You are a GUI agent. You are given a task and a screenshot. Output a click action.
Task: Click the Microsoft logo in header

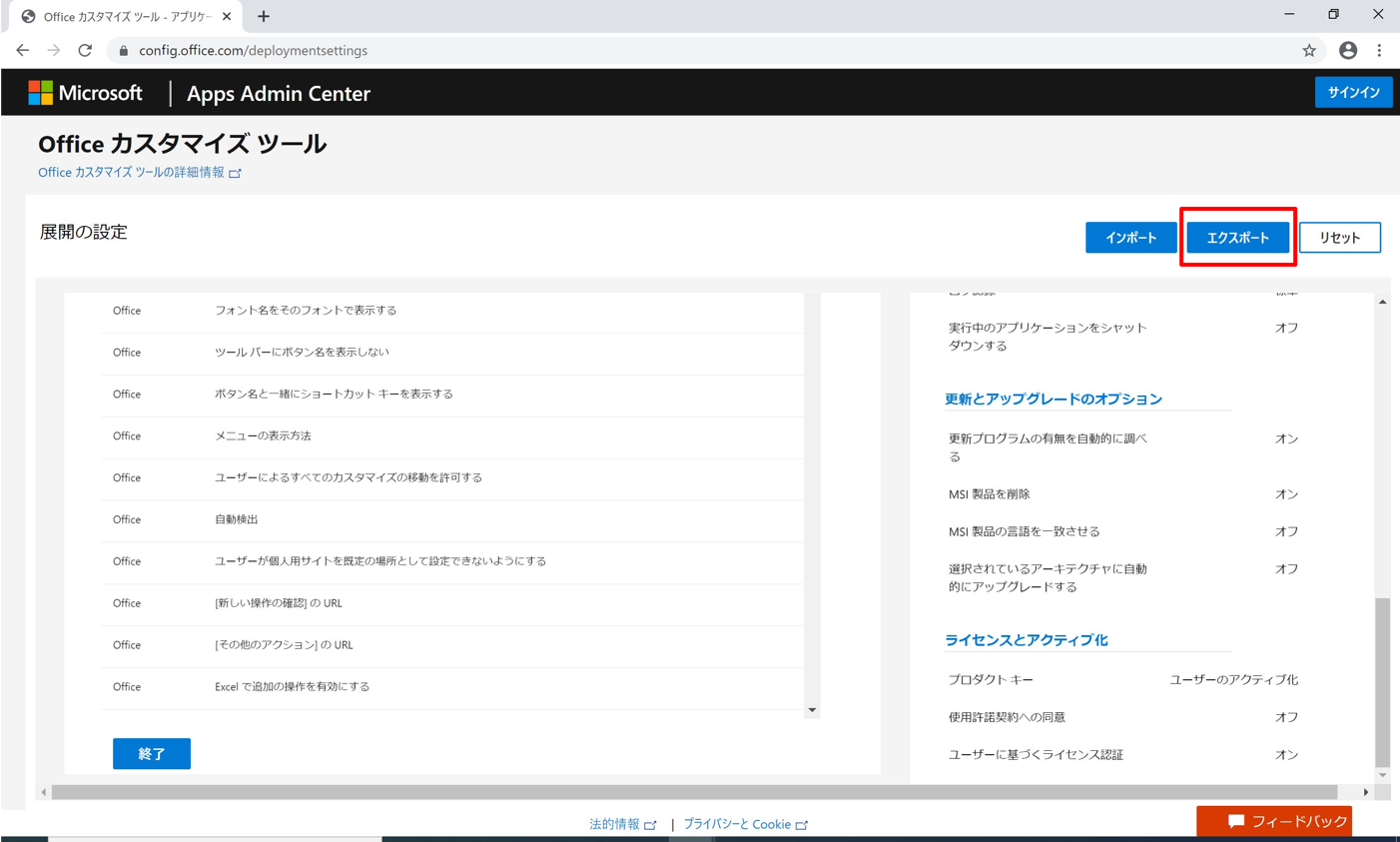[x=86, y=93]
